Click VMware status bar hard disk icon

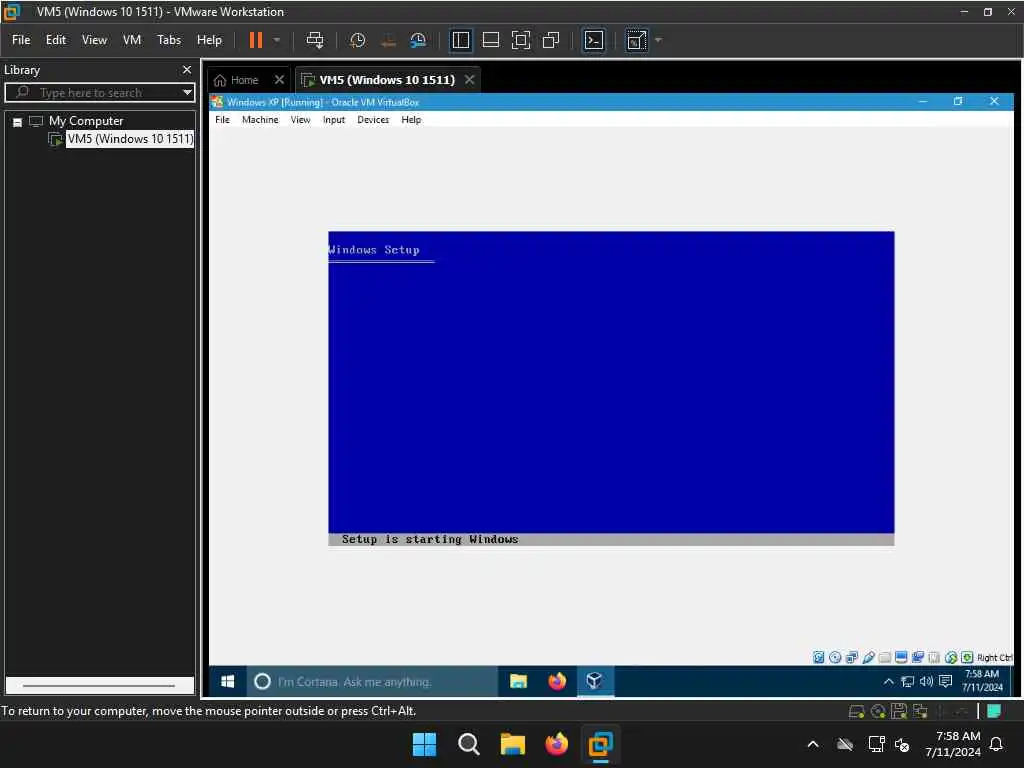856,711
